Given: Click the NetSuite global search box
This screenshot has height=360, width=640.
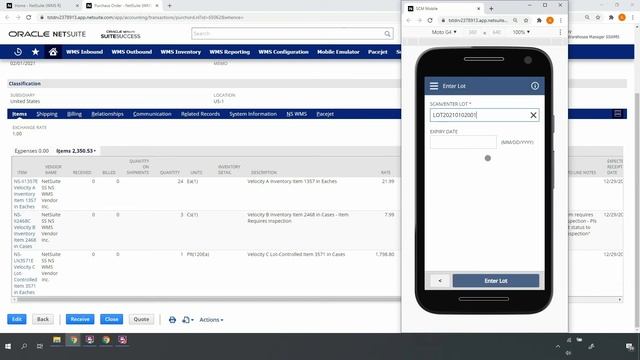Looking at the screenshot, I should [x=292, y=33].
